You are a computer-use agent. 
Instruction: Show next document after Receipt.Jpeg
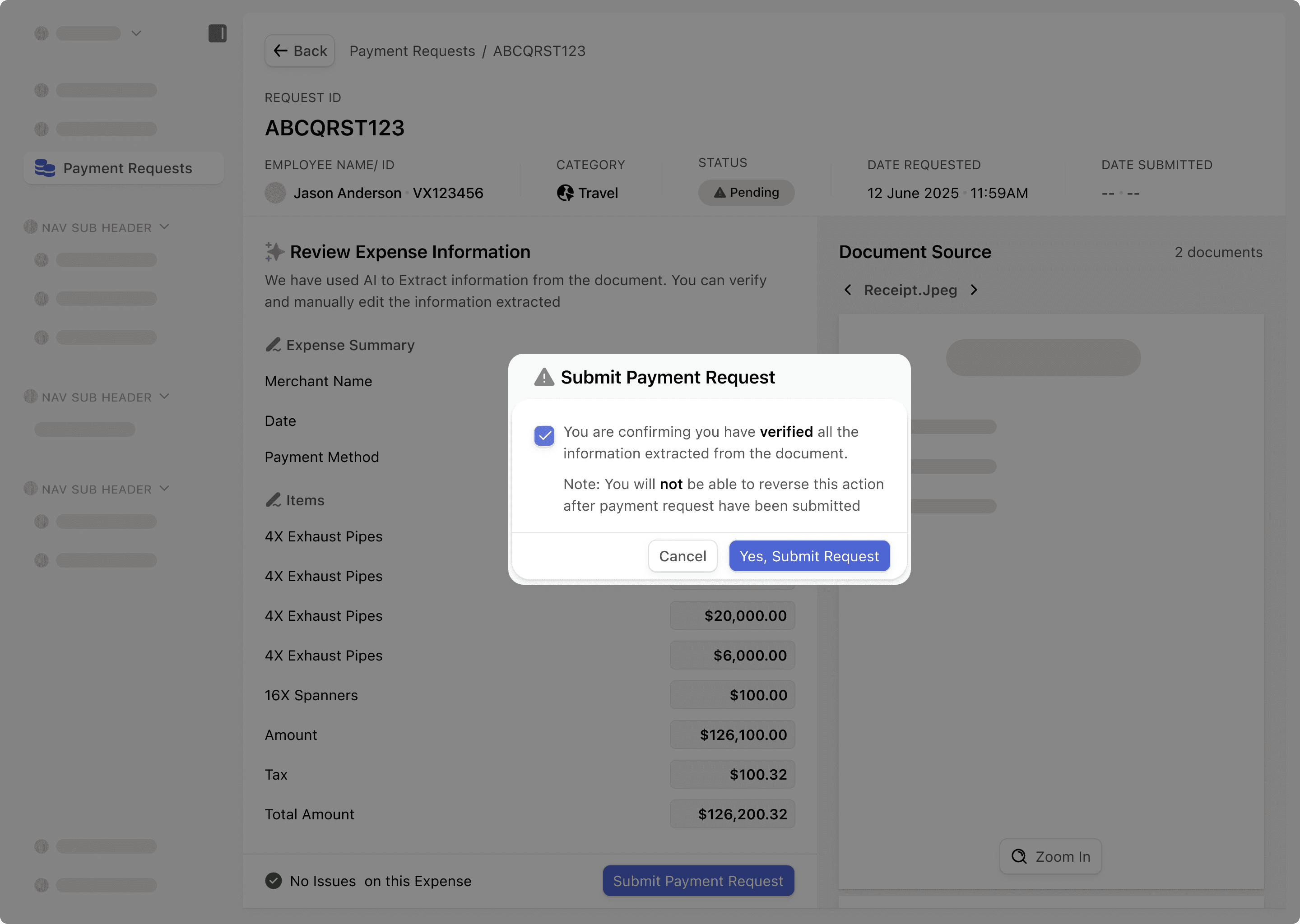(x=974, y=290)
